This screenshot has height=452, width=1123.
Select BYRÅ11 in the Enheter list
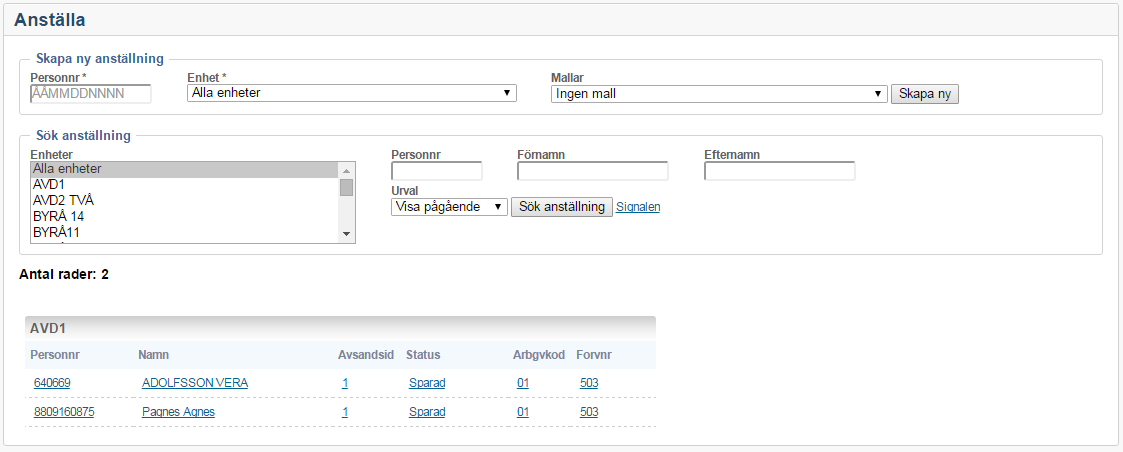185,233
